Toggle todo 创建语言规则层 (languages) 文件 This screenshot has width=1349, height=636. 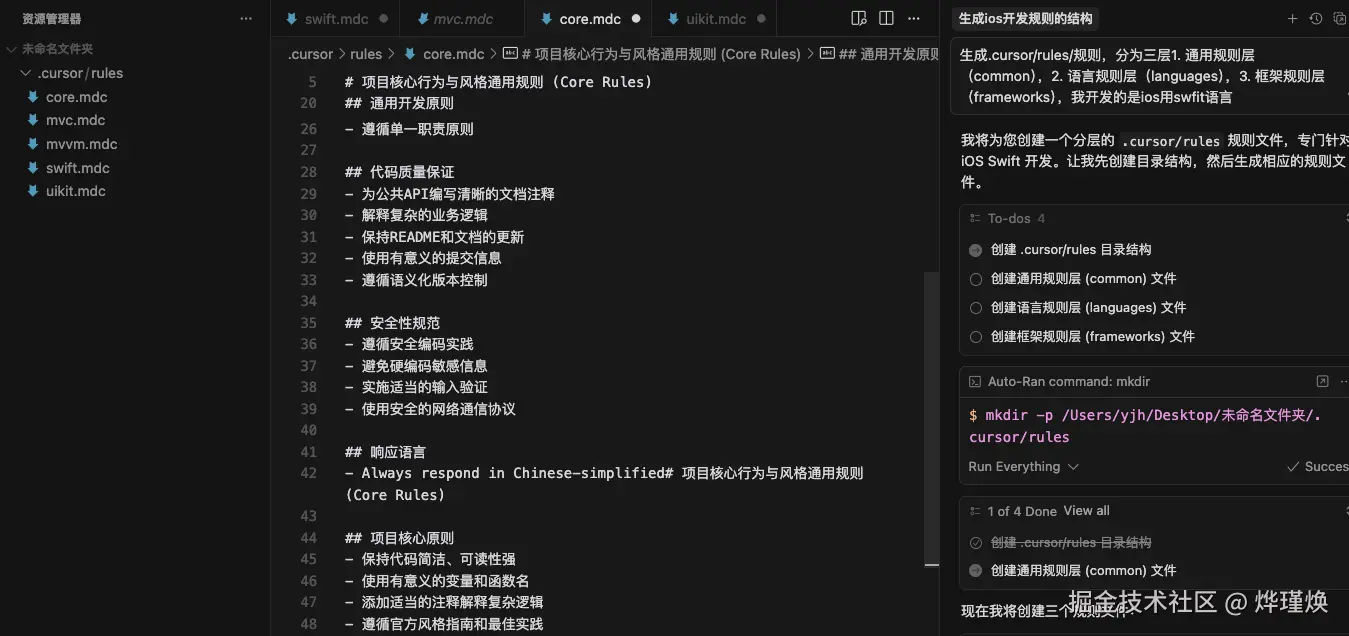point(976,308)
